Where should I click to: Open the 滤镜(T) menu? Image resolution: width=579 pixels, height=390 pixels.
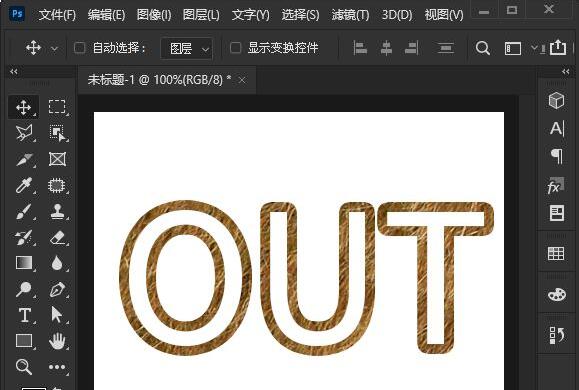(x=350, y=15)
